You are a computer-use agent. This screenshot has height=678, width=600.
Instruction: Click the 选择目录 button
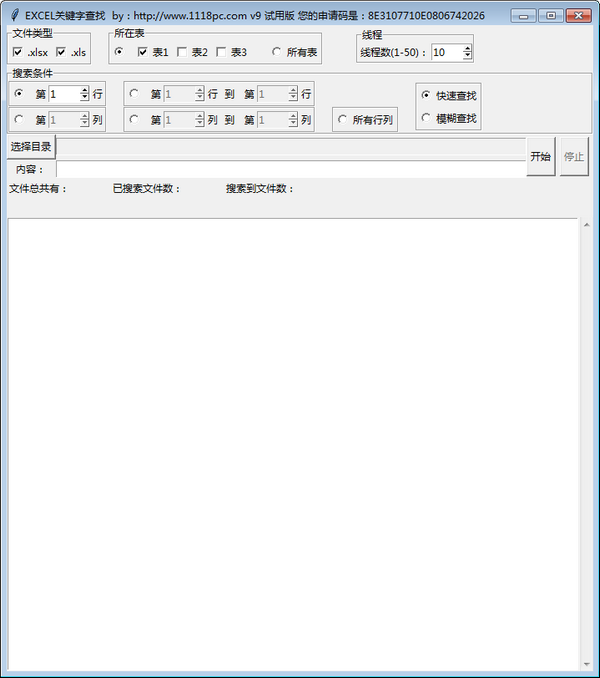coord(31,147)
